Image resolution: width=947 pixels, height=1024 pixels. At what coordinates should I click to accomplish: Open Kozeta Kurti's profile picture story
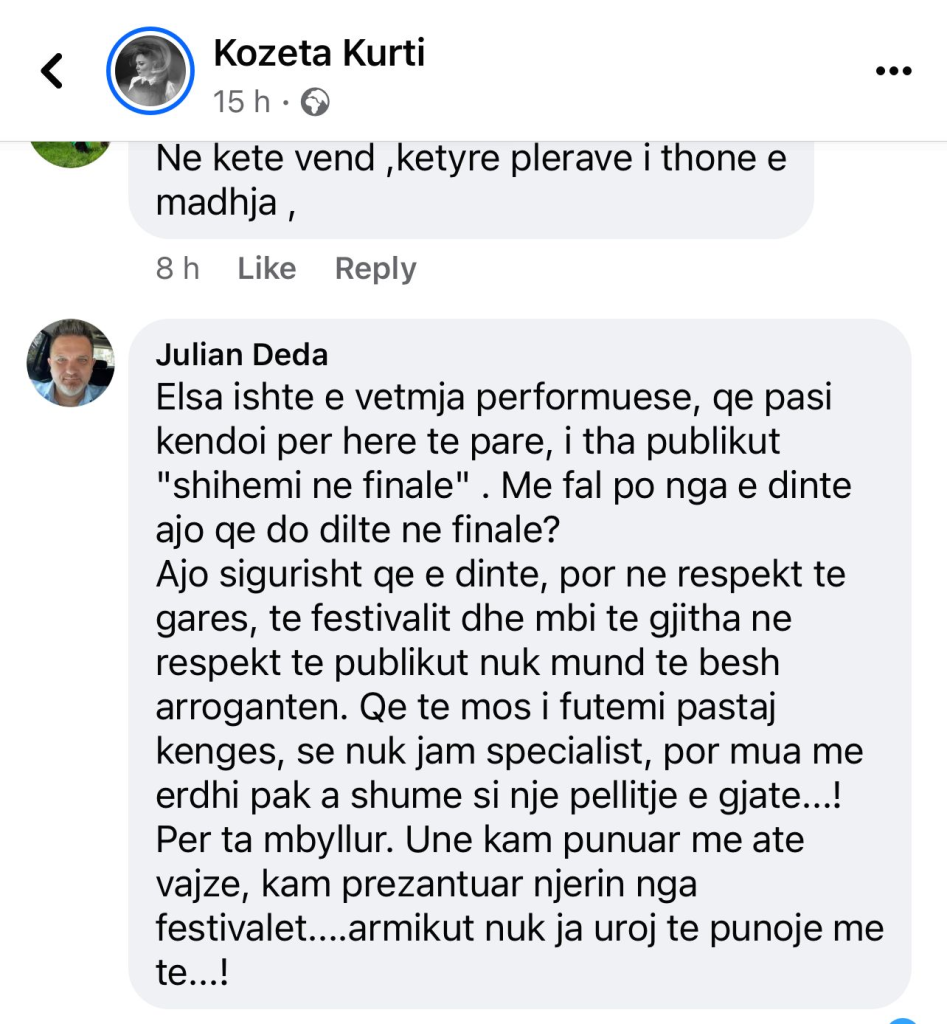tap(149, 70)
